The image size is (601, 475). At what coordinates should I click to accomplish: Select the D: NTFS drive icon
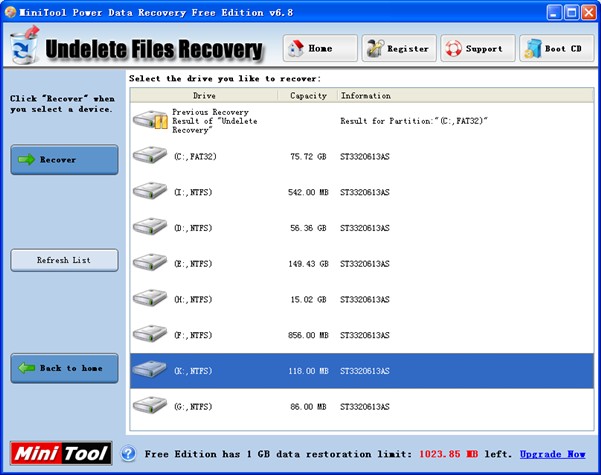(150, 226)
